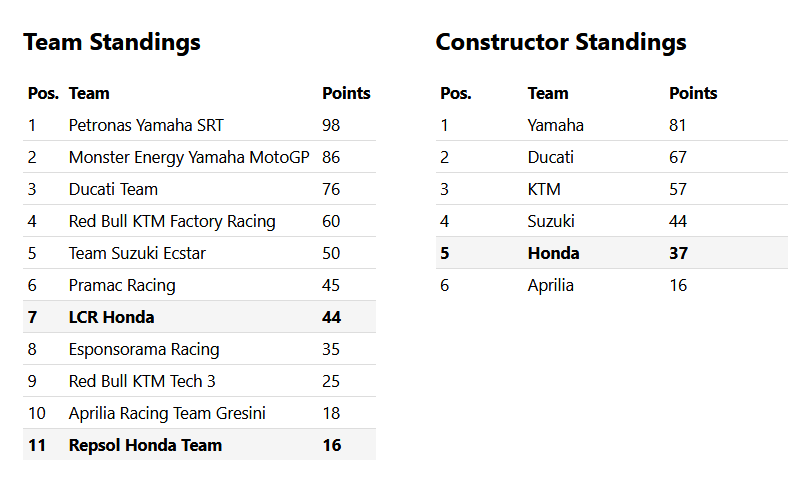
Task: Click KTM in the constructor table
Action: pos(544,189)
